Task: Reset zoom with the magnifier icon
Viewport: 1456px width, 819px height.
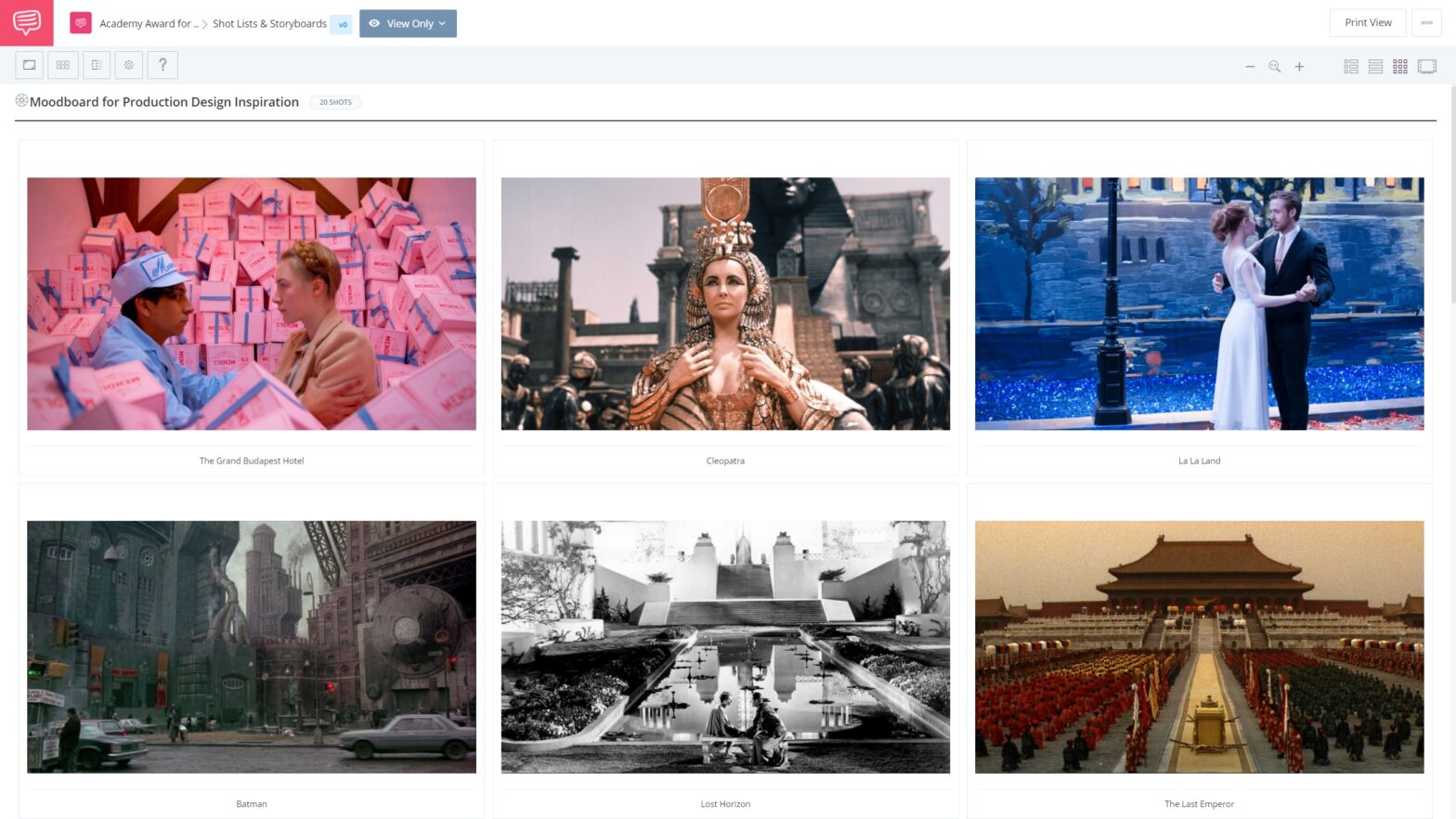Action: (x=1275, y=67)
